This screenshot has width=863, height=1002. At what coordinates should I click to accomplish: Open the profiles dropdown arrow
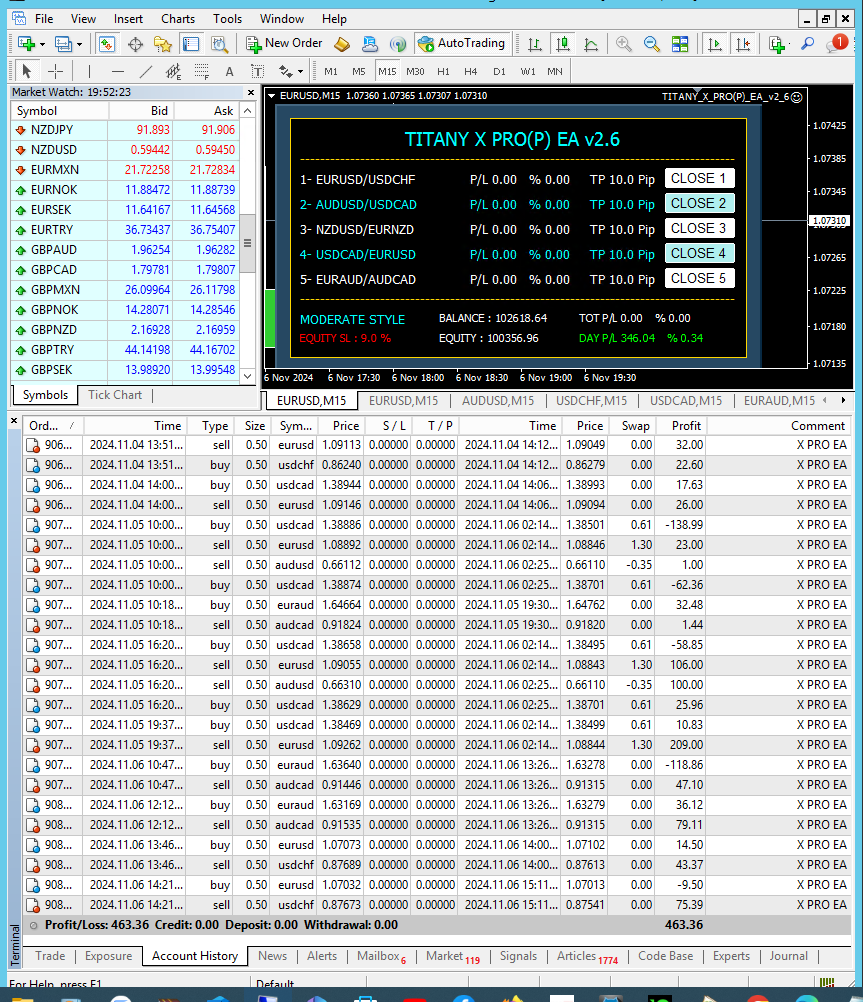tap(79, 44)
